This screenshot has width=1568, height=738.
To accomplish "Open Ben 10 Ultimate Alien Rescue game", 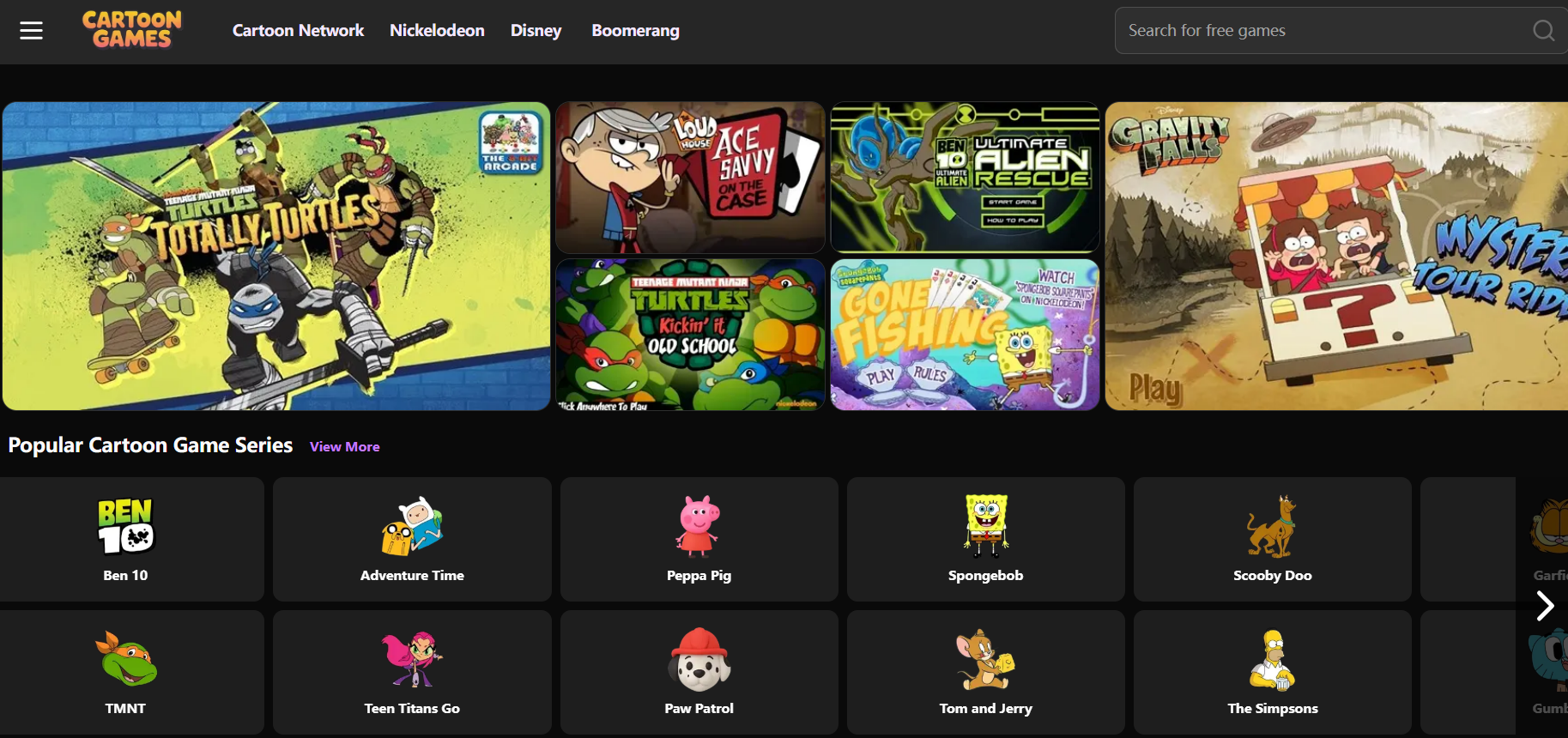I will (x=965, y=178).
